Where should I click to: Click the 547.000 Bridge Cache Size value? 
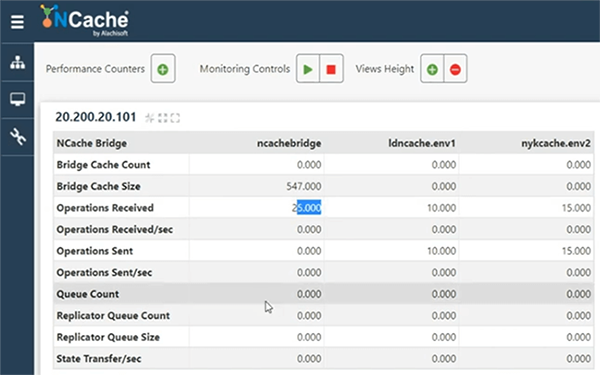click(304, 186)
